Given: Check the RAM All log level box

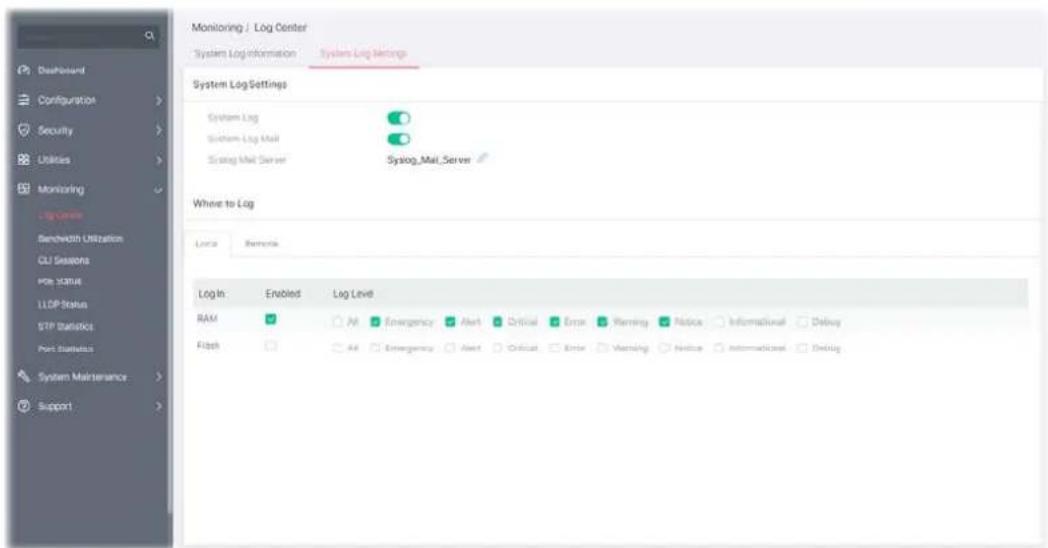Looking at the screenshot, I should tap(338, 321).
